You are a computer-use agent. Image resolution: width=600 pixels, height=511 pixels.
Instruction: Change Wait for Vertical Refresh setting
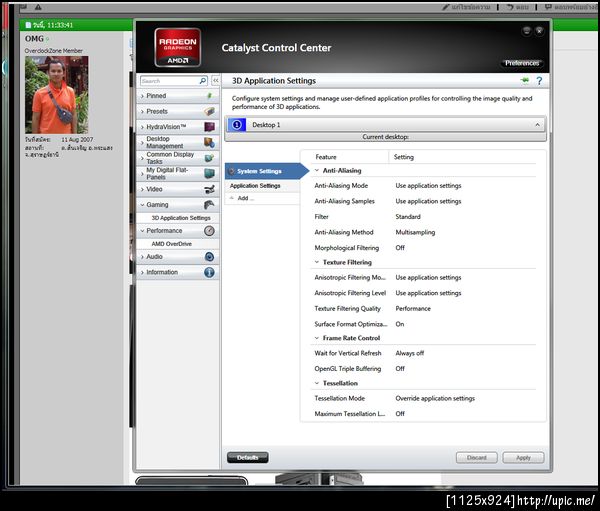pyautogui.click(x=409, y=353)
